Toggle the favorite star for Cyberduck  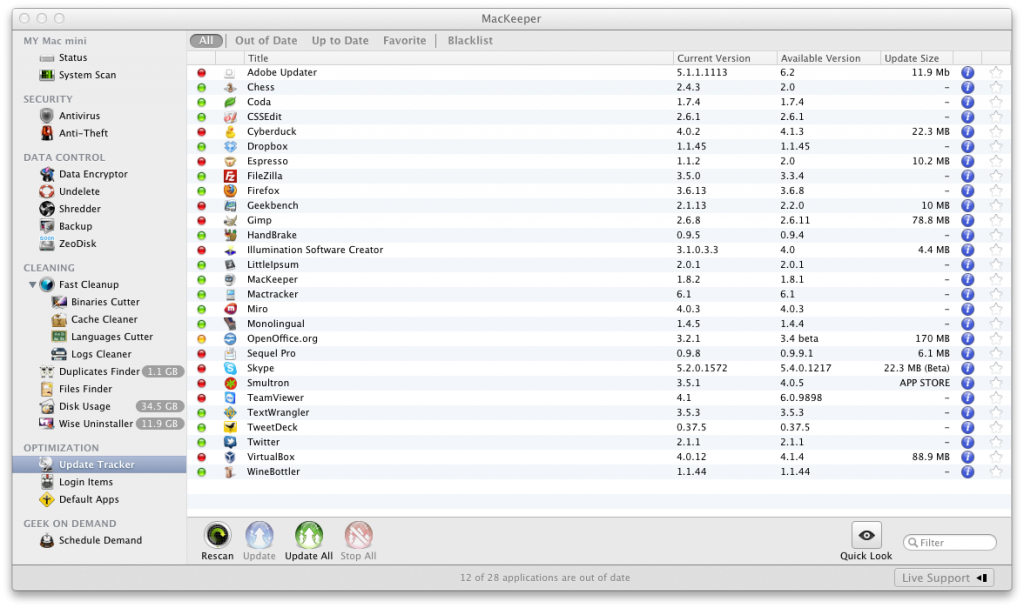(996, 131)
